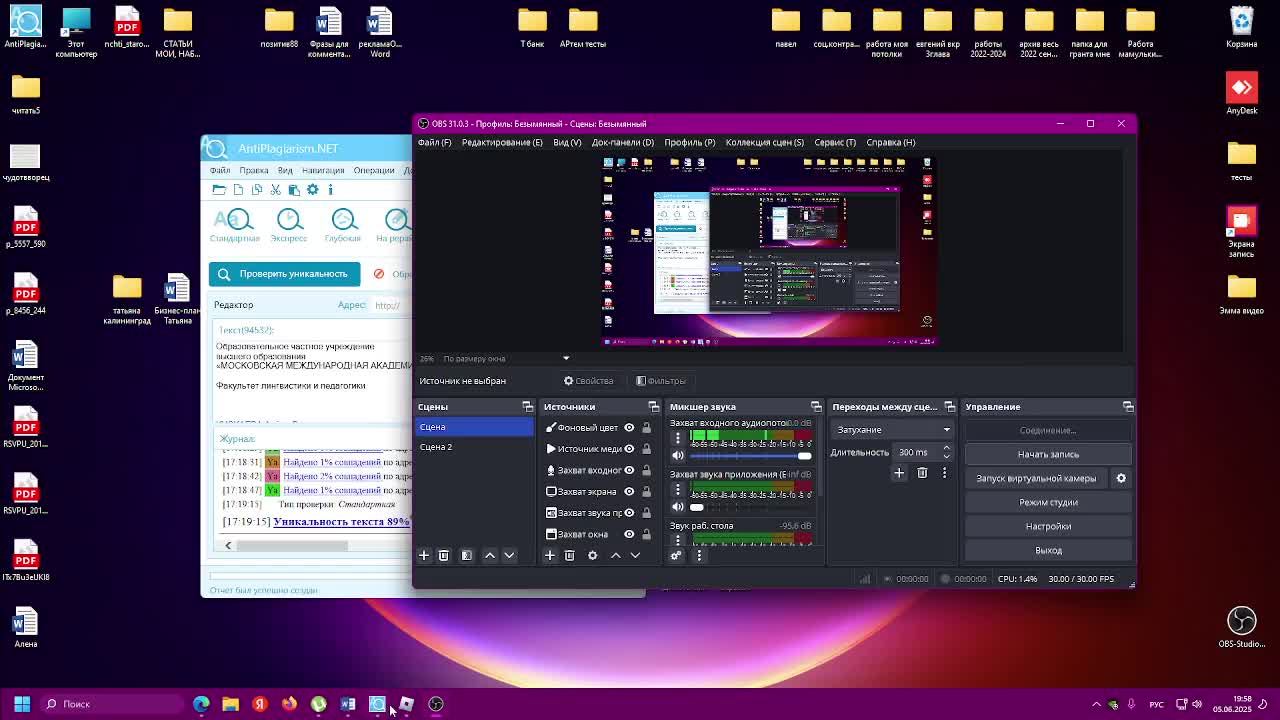Screen dimensions: 1280x720
Task: Toggle visibility of Захват экрана source
Action: click(x=629, y=491)
